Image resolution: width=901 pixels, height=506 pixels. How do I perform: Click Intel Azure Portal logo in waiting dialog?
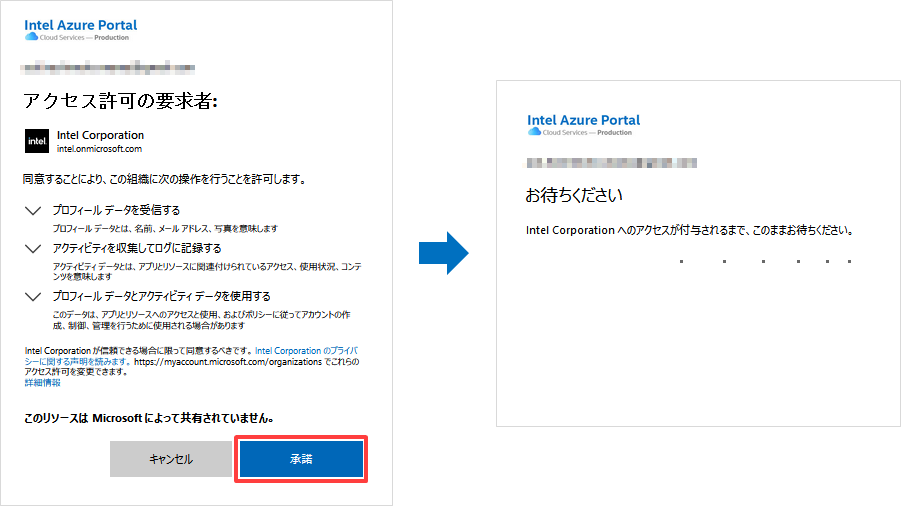click(x=583, y=125)
